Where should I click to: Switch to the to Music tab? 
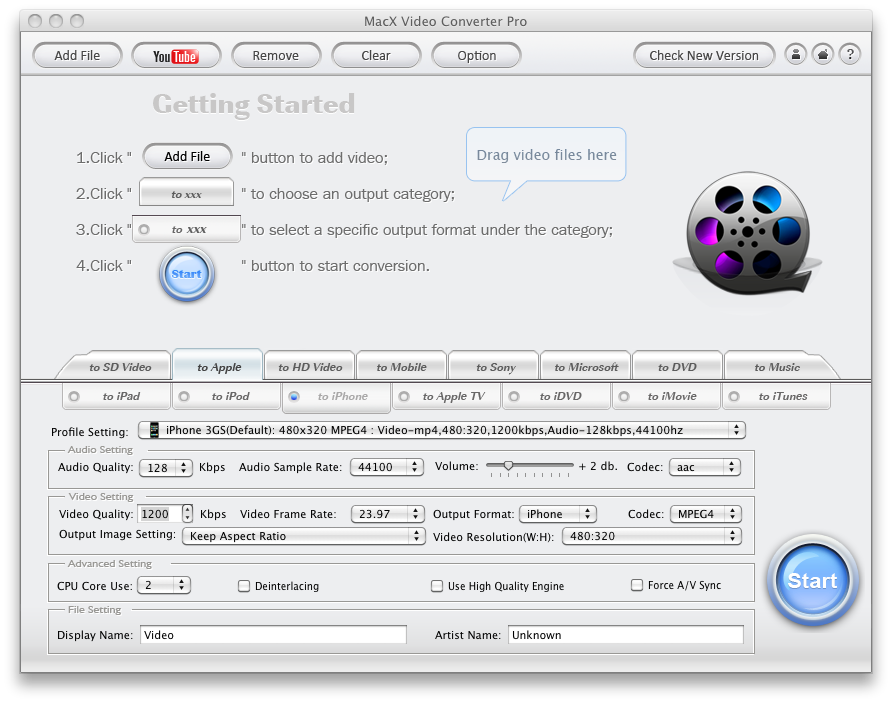[x=777, y=367]
